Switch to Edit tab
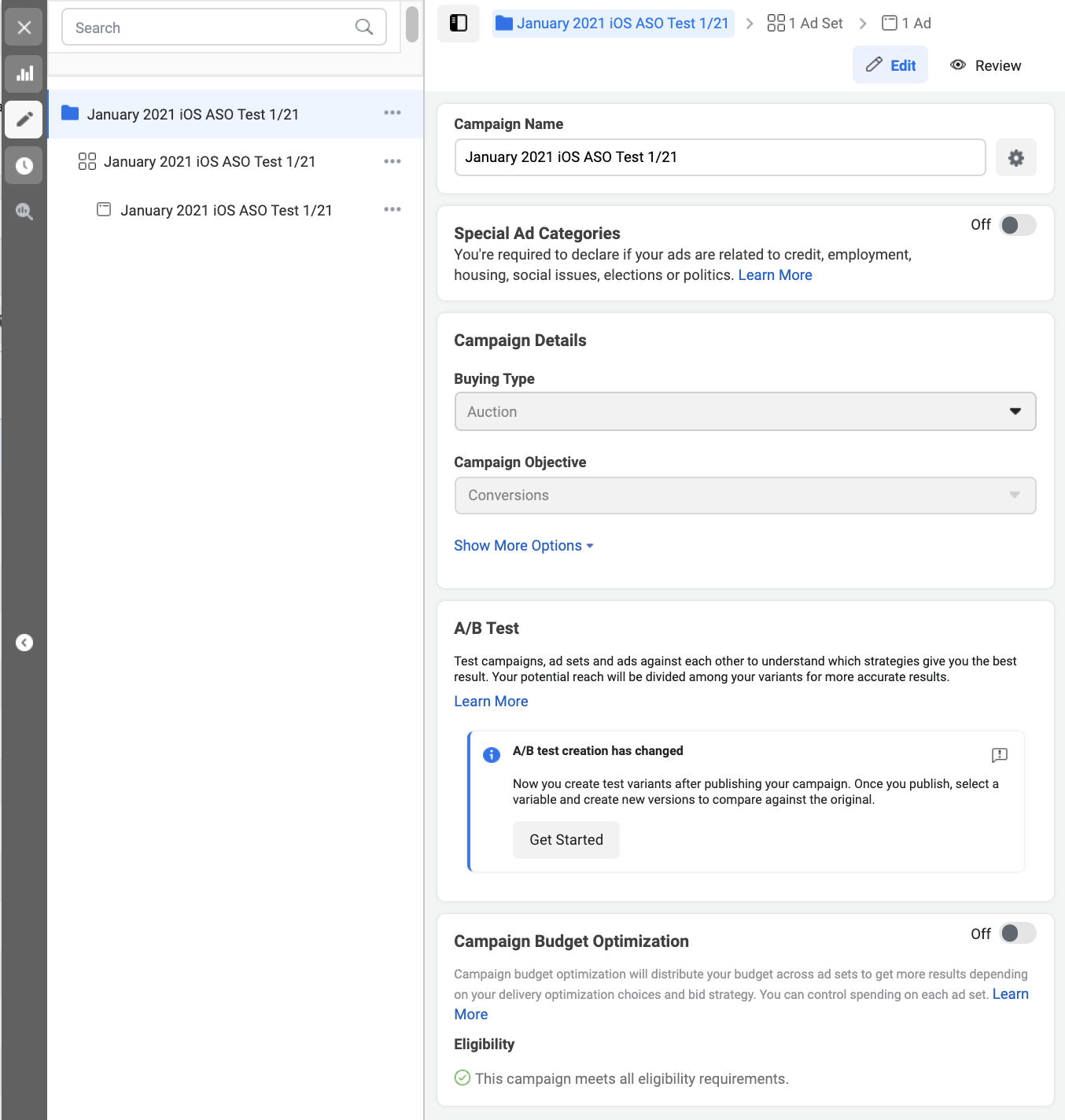The width and height of the screenshot is (1065, 1120). pos(890,65)
